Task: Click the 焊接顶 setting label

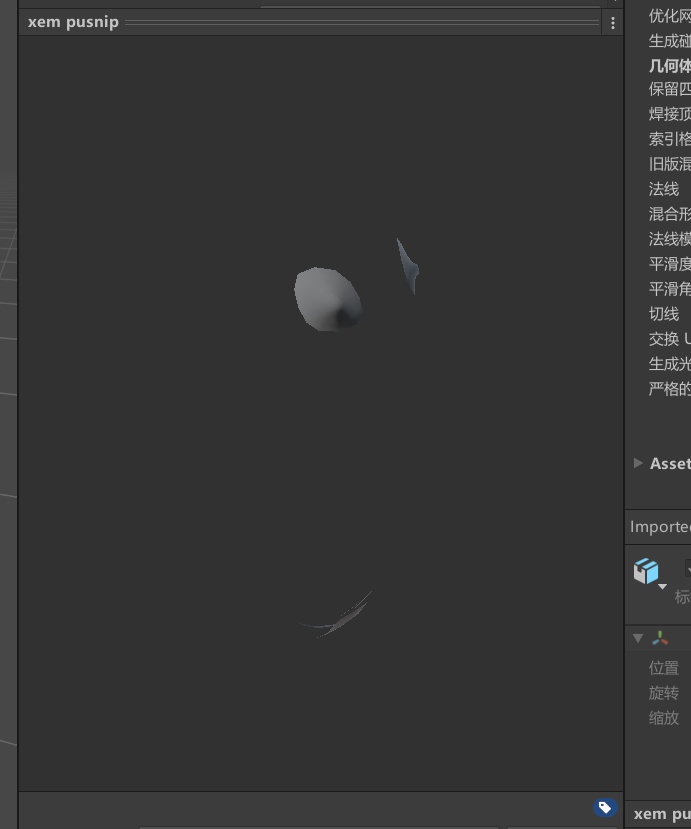Action: tap(670, 114)
